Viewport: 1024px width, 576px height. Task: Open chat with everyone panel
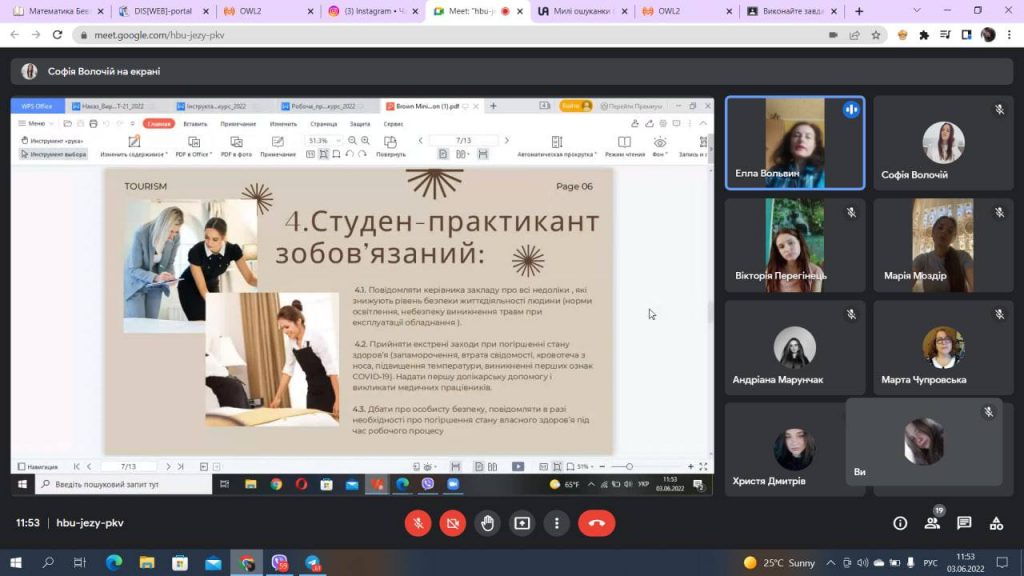coord(964,523)
